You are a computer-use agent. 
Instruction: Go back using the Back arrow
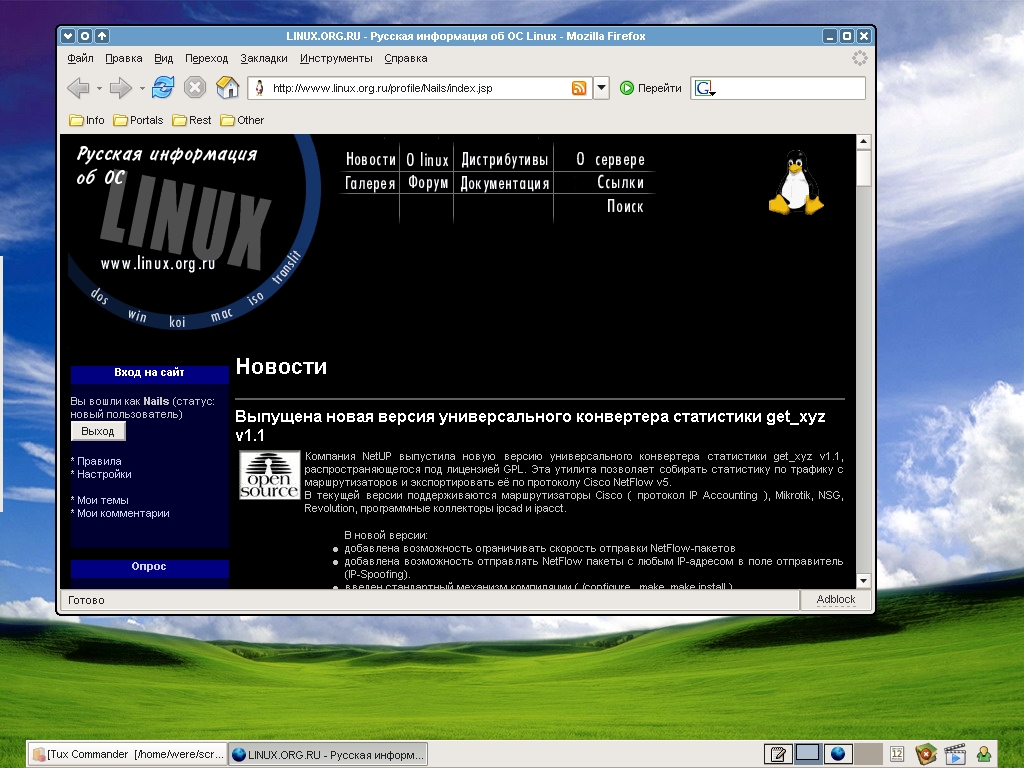[x=78, y=88]
